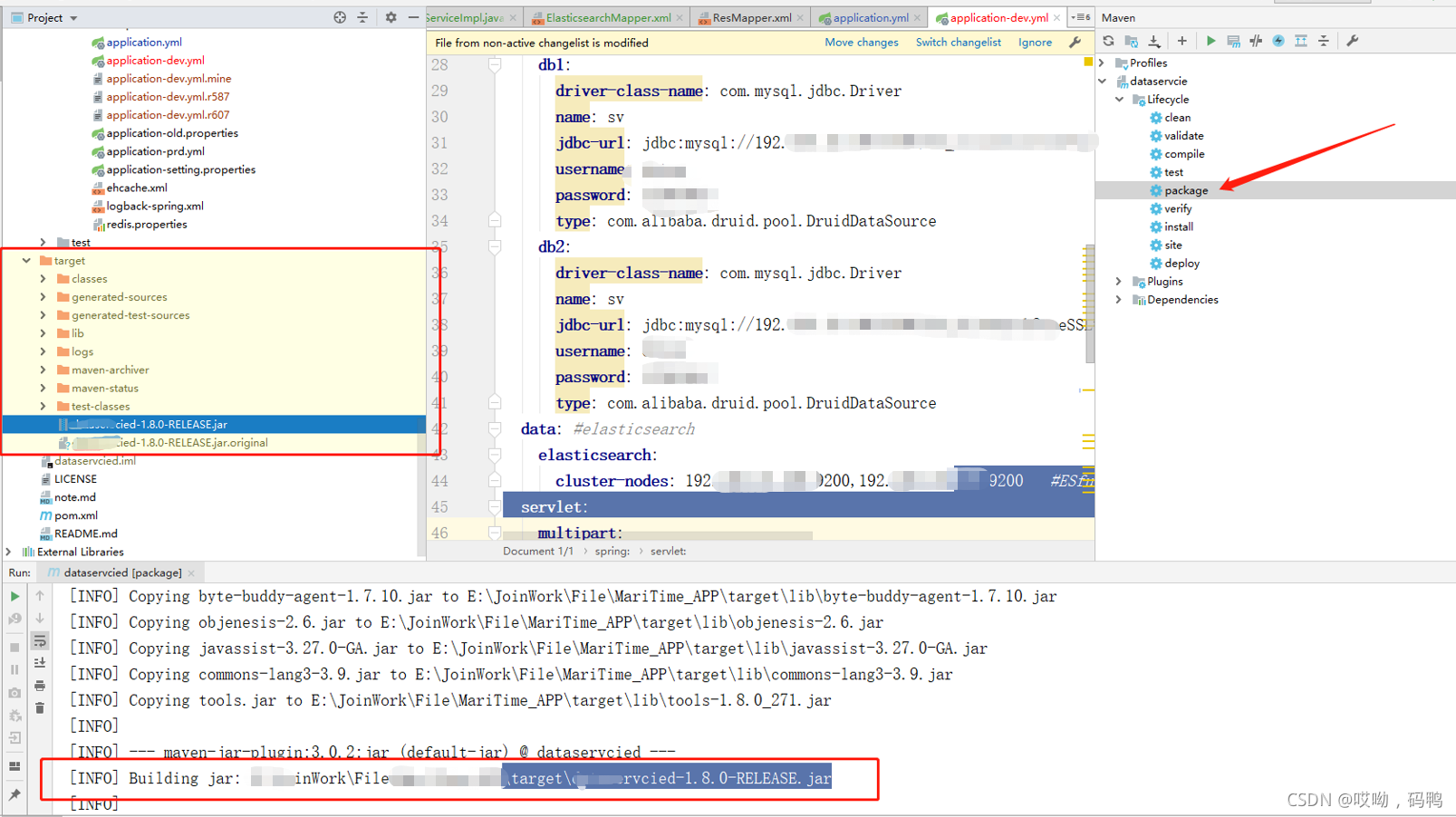Screen dimensions: 1456x817
Task: Click Download Sources and Documentation icon
Action: (x=1154, y=41)
